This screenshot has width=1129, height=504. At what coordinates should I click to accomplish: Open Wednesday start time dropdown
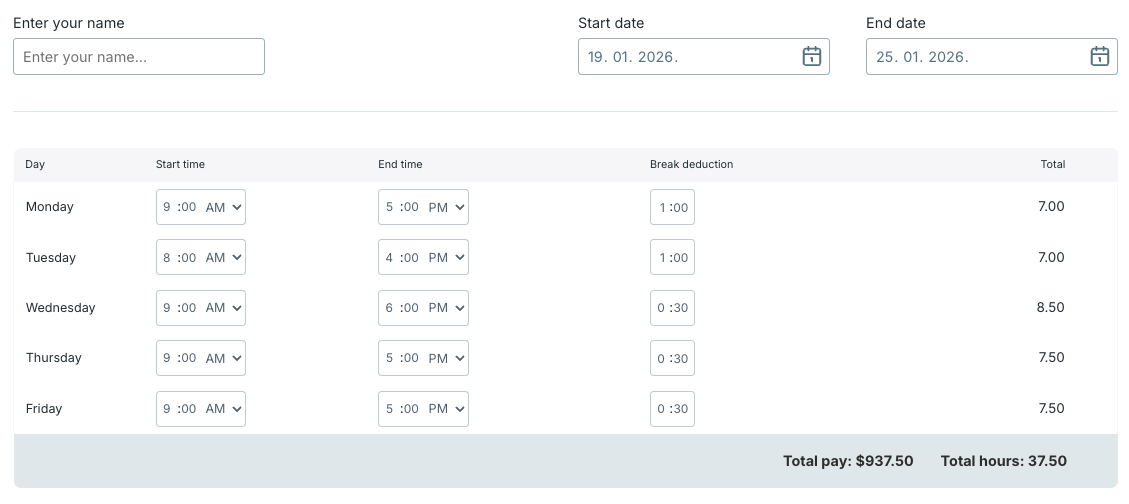(201, 308)
